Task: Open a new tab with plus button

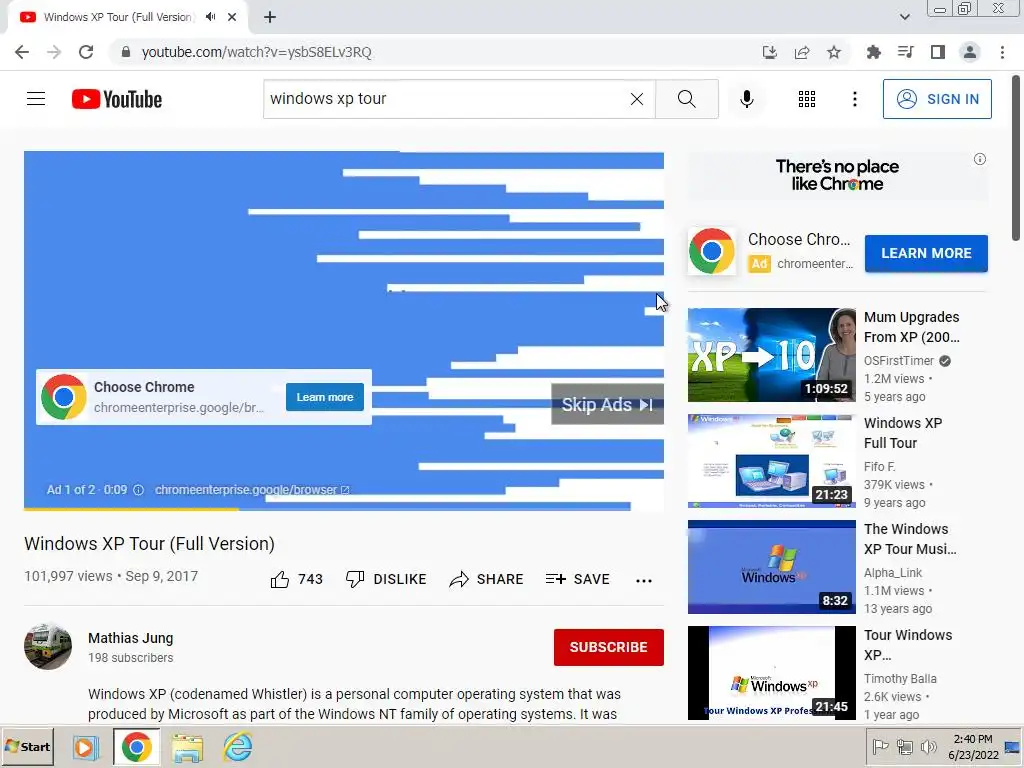Action: (270, 17)
